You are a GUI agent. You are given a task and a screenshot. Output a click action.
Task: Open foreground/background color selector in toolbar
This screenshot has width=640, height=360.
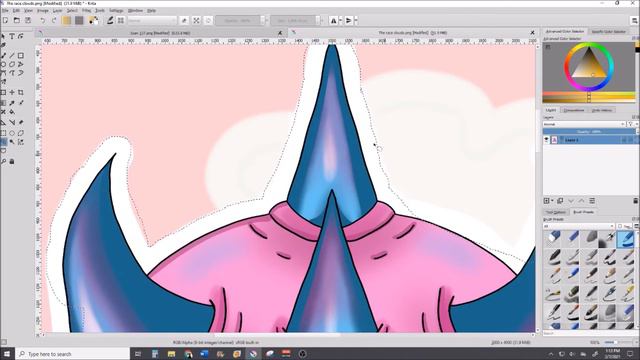[x=93, y=20]
